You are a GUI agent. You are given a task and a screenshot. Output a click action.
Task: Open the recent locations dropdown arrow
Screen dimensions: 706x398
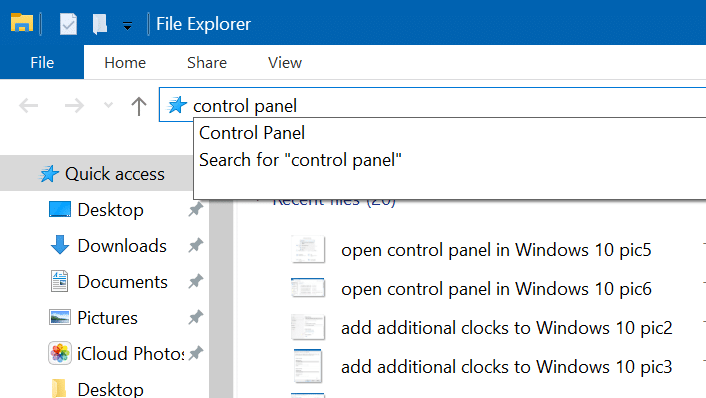[108, 105]
